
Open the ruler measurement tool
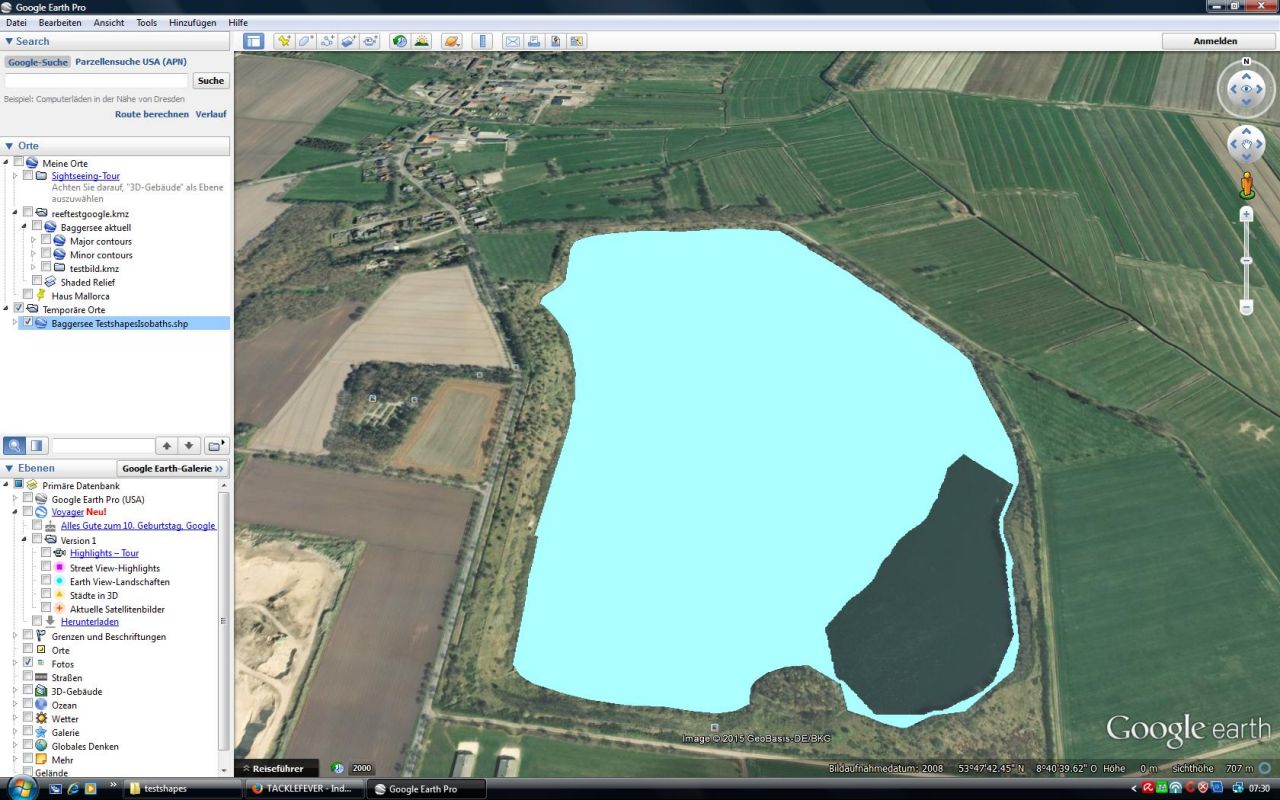pos(482,41)
